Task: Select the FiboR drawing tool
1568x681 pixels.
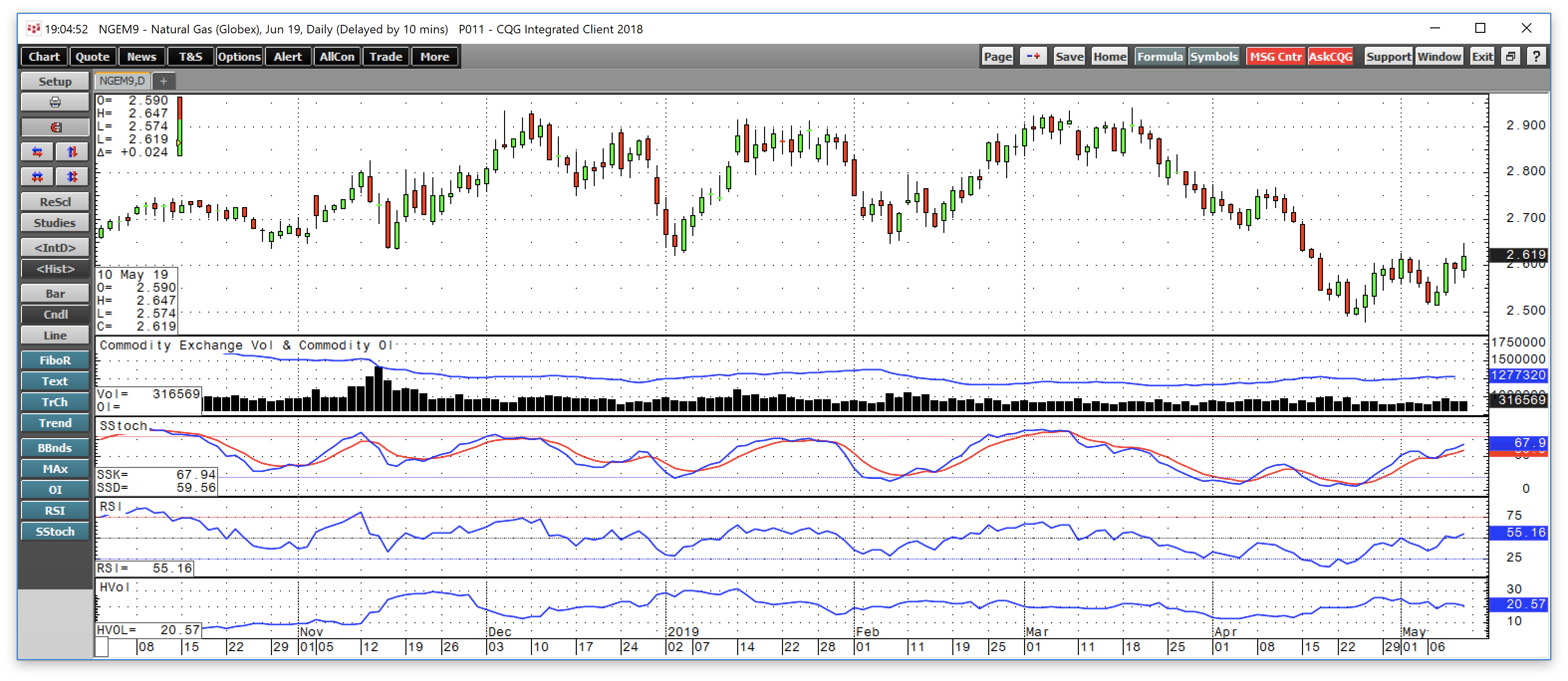Action: point(55,360)
